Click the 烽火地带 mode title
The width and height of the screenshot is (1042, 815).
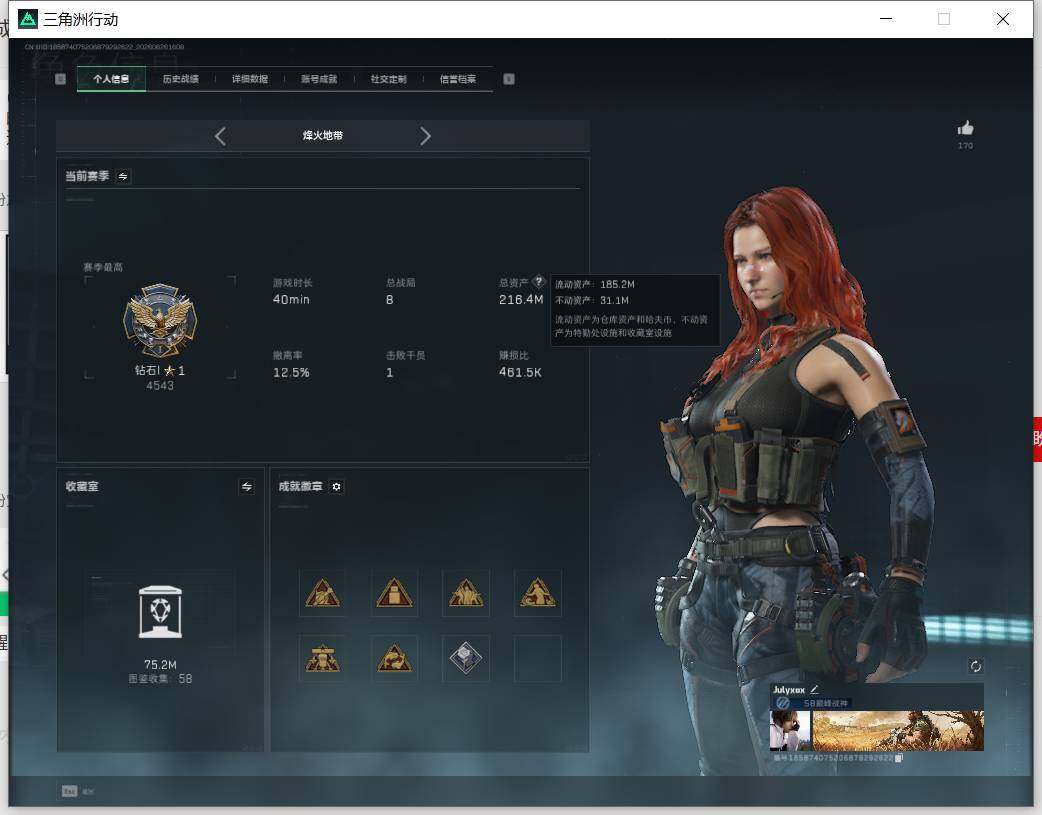coord(323,136)
